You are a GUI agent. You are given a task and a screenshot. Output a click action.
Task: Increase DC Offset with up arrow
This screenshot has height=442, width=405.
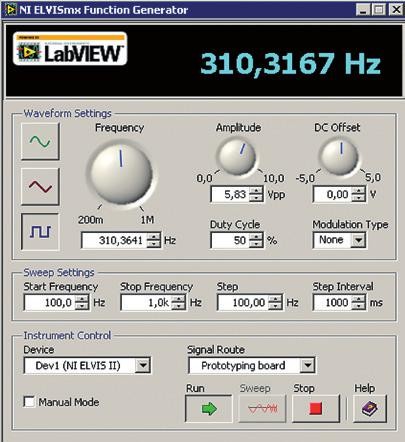[359, 191]
